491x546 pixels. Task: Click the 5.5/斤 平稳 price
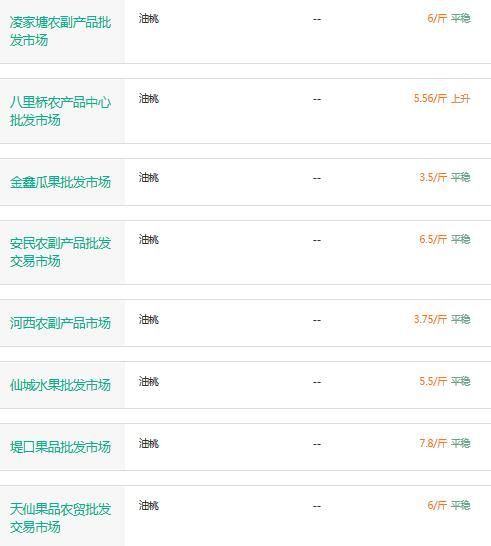[445, 381]
